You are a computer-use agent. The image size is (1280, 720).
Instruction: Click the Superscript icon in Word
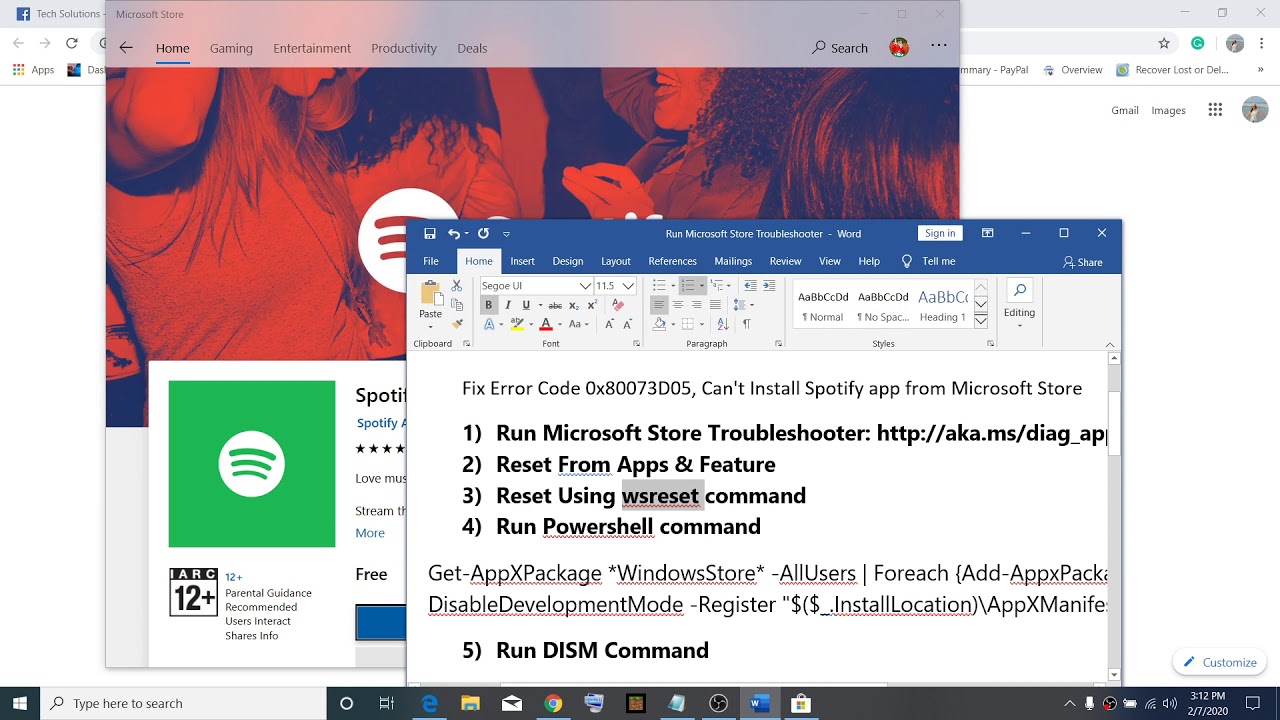[x=592, y=305]
